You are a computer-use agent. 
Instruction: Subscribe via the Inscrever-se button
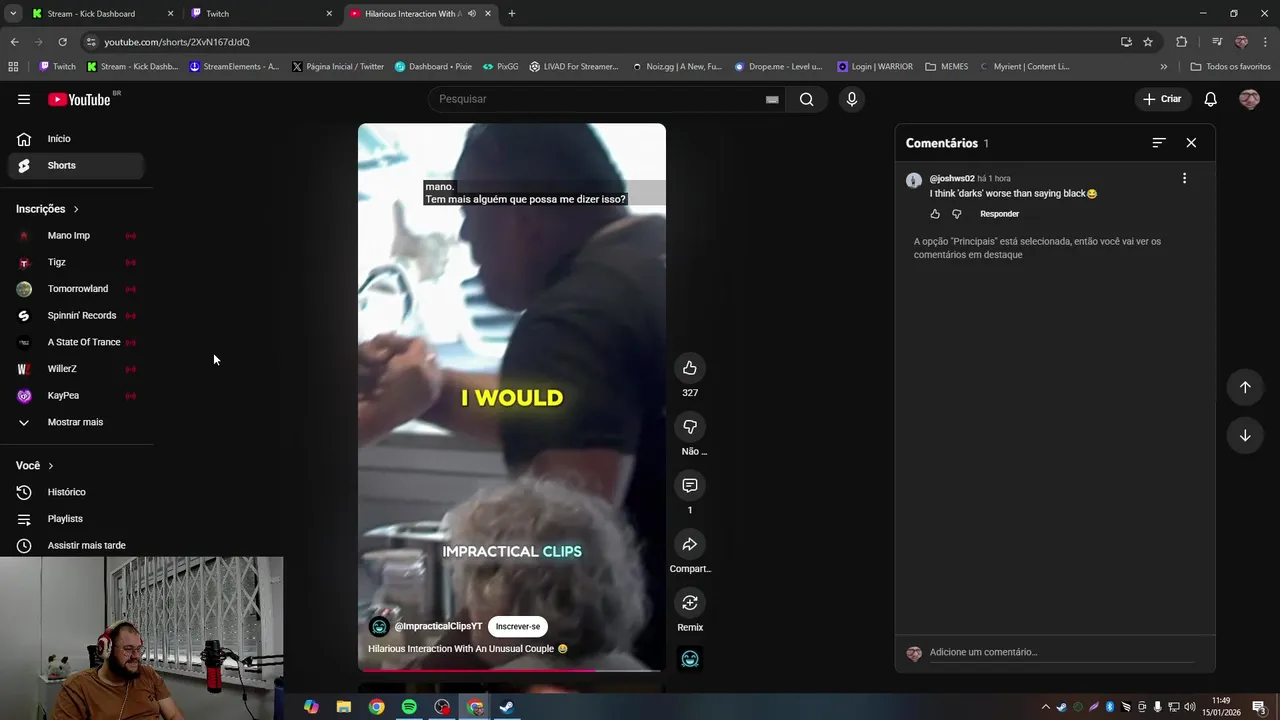point(518,627)
